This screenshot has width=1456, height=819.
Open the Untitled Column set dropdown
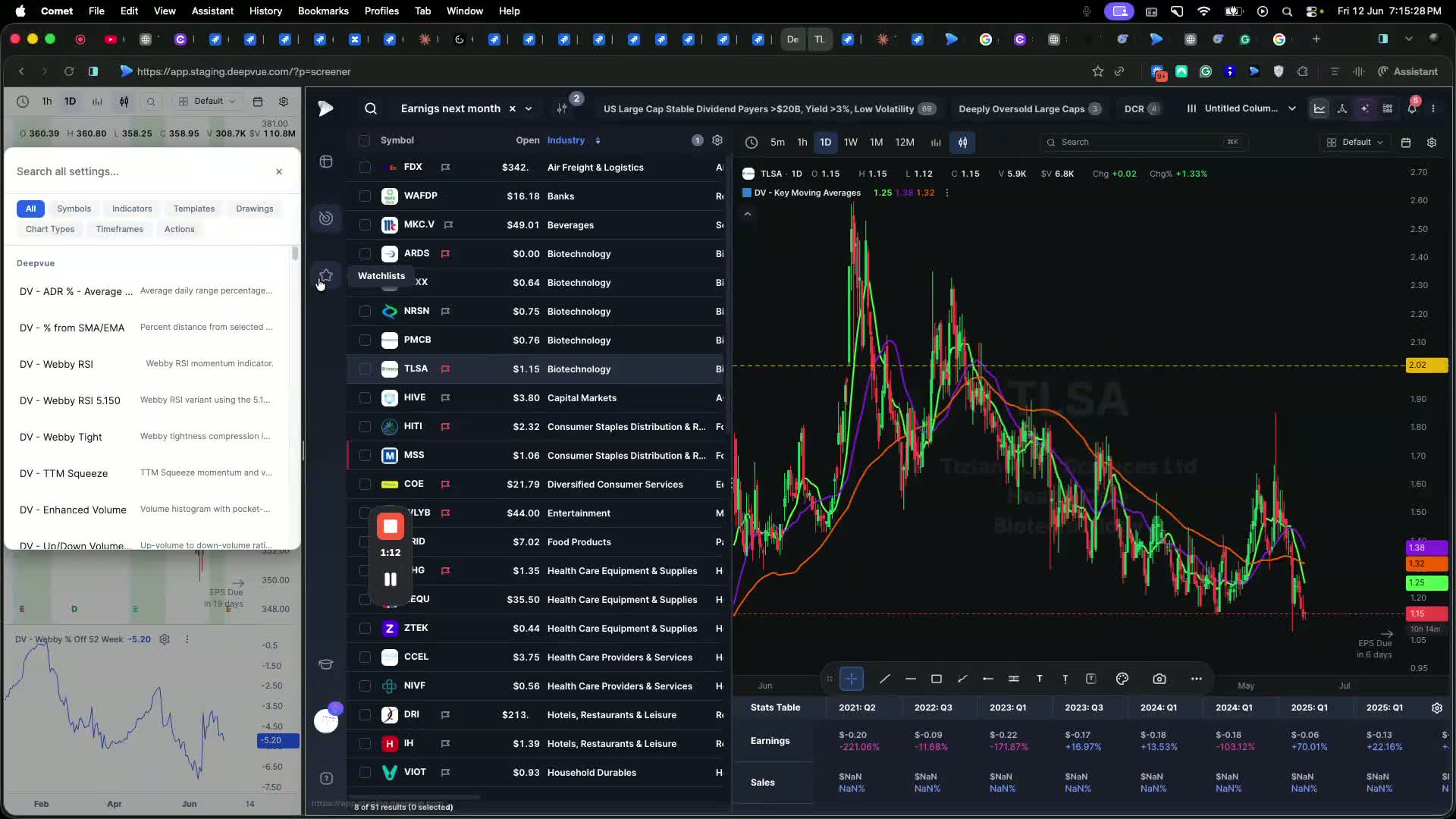[1241, 108]
